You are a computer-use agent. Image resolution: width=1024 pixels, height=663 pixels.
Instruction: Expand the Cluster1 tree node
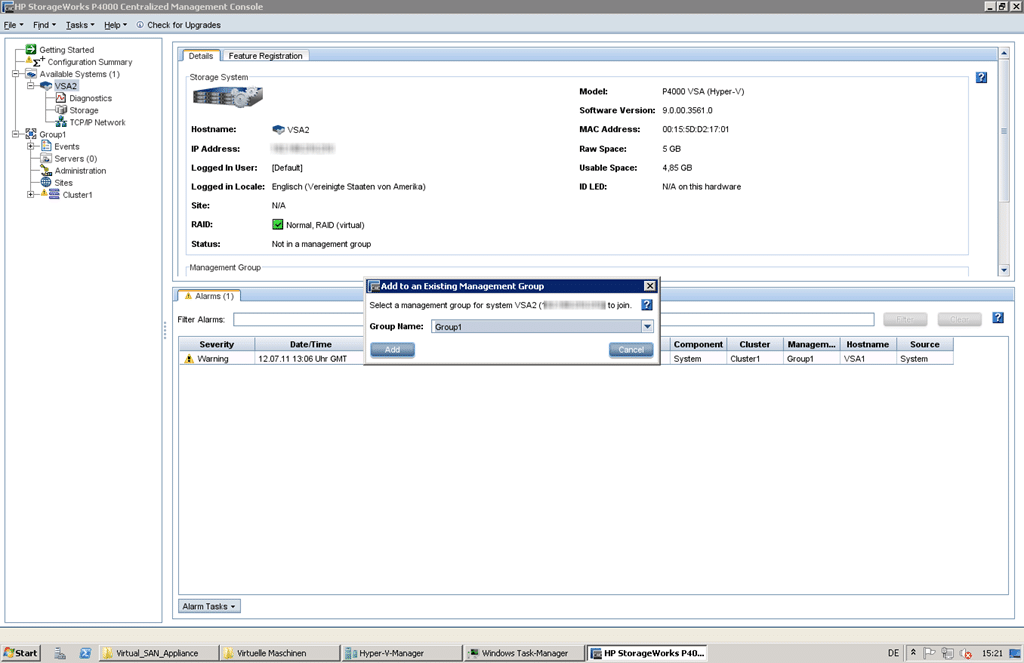31,194
